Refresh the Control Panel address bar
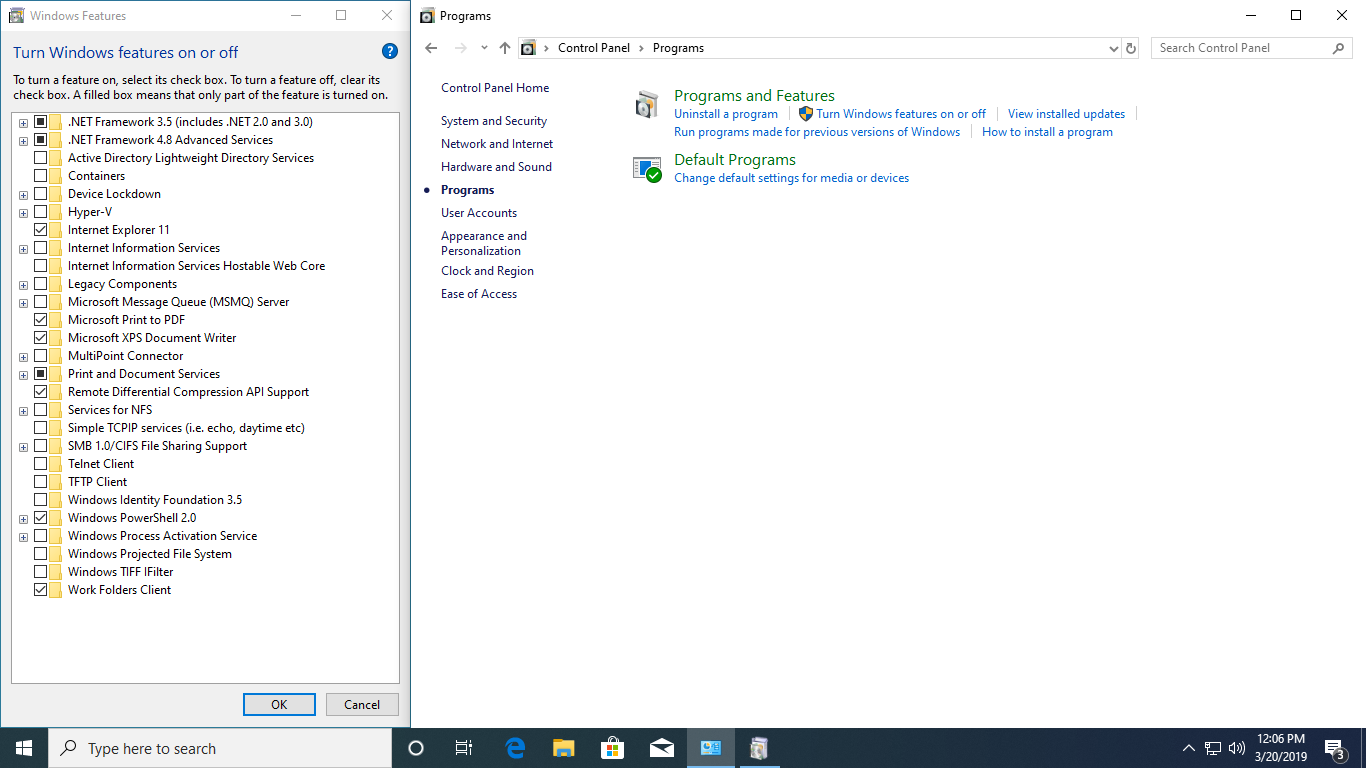The image size is (1366, 768). tap(1131, 48)
